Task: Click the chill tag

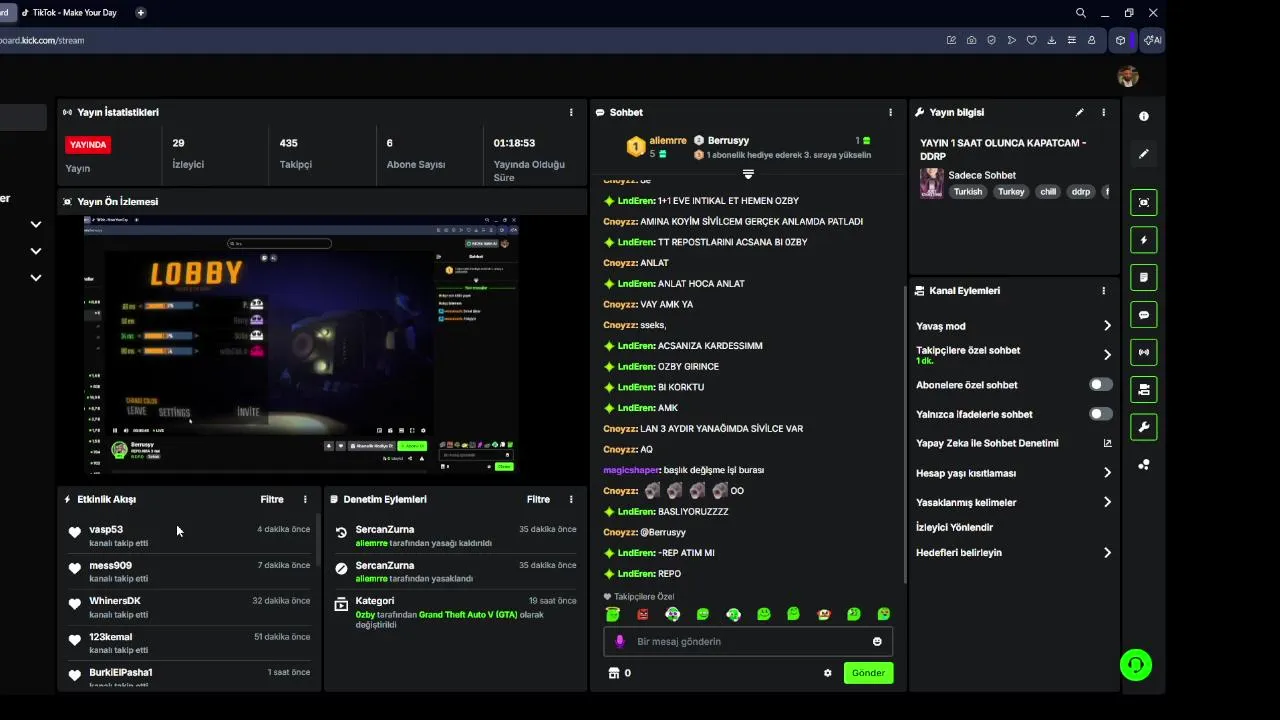Action: 1047,191
